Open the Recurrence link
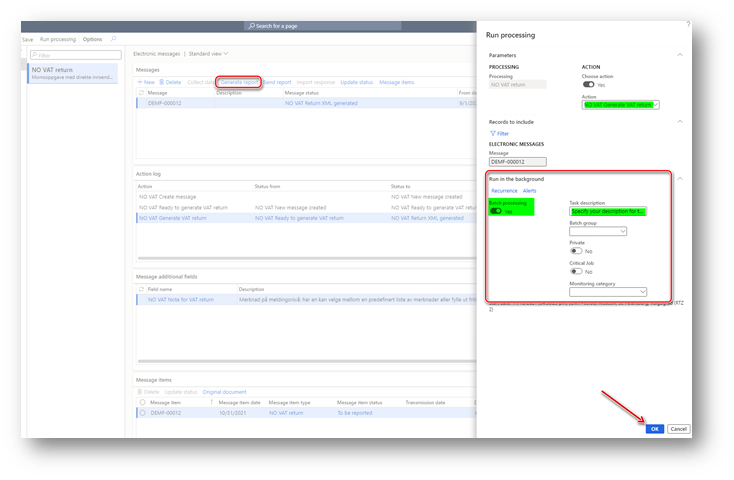 pyautogui.click(x=504, y=191)
